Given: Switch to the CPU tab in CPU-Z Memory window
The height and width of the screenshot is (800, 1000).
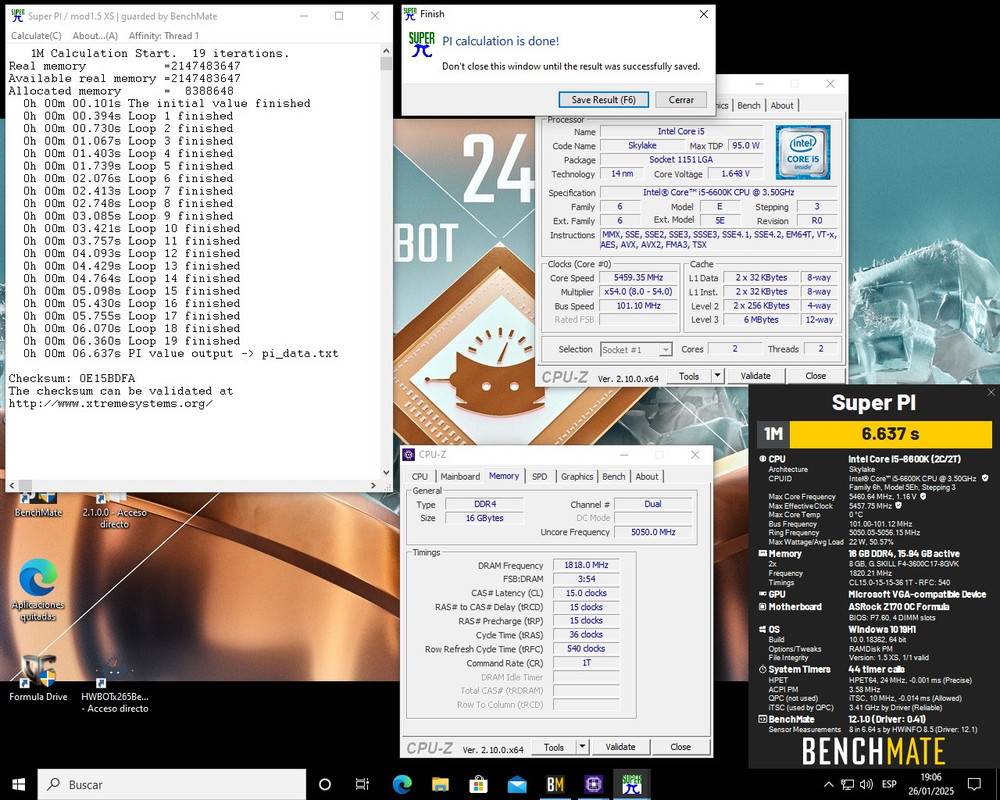Looking at the screenshot, I should tap(420, 477).
